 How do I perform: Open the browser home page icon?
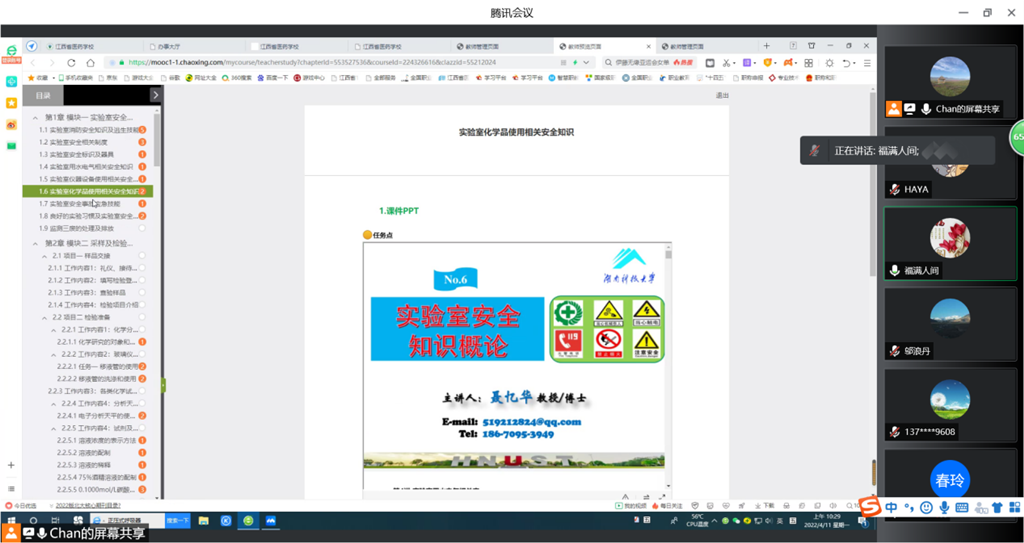tap(91, 63)
